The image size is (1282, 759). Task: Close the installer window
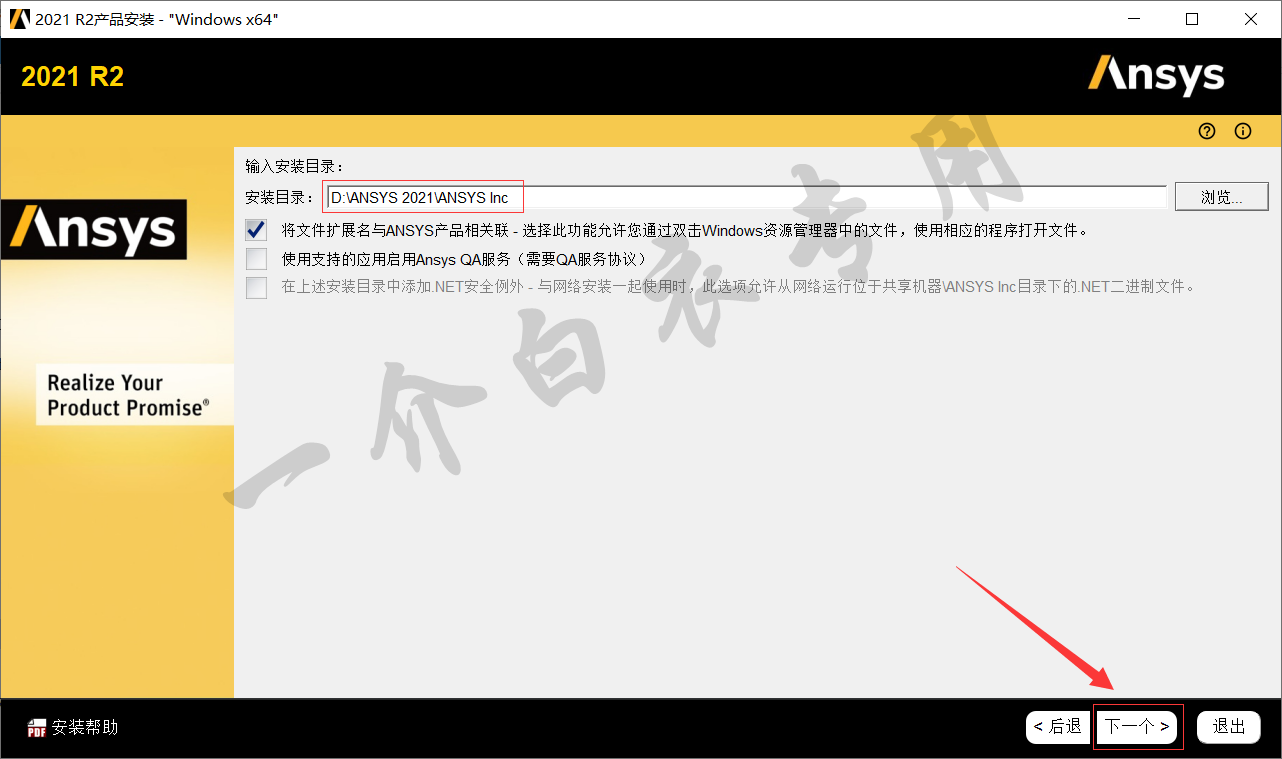coord(1251,19)
